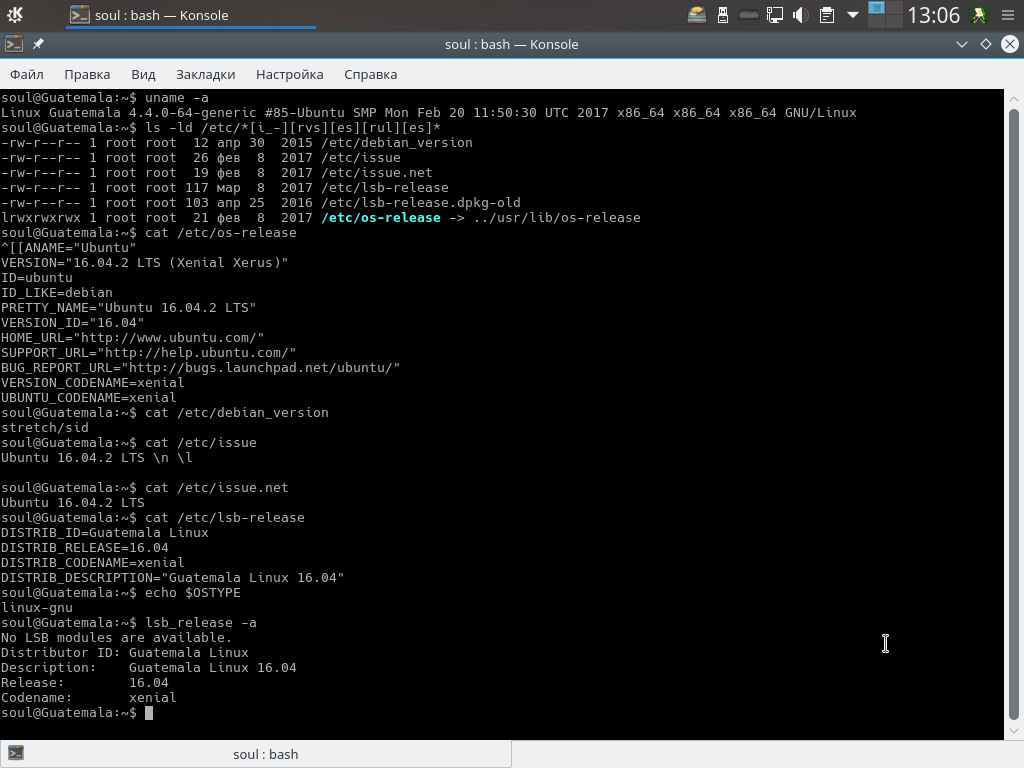This screenshot has width=1024, height=768.
Task: Click the terminal icon on the bottom tab
Action: click(x=16, y=754)
